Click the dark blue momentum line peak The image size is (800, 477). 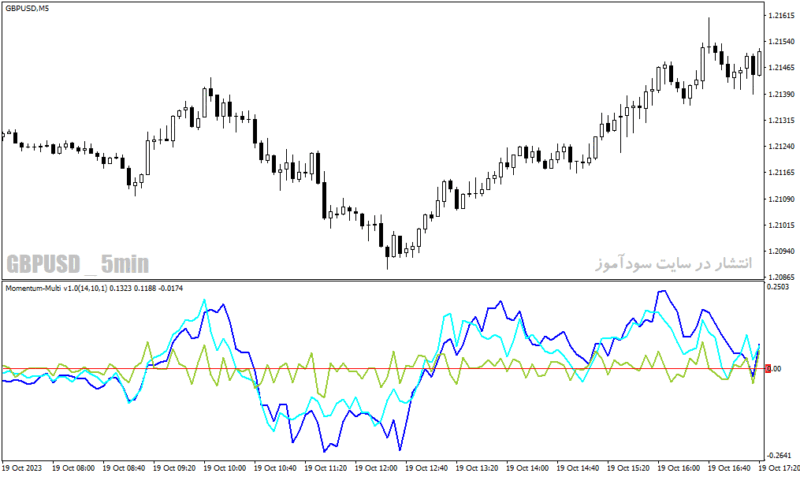coord(662,291)
